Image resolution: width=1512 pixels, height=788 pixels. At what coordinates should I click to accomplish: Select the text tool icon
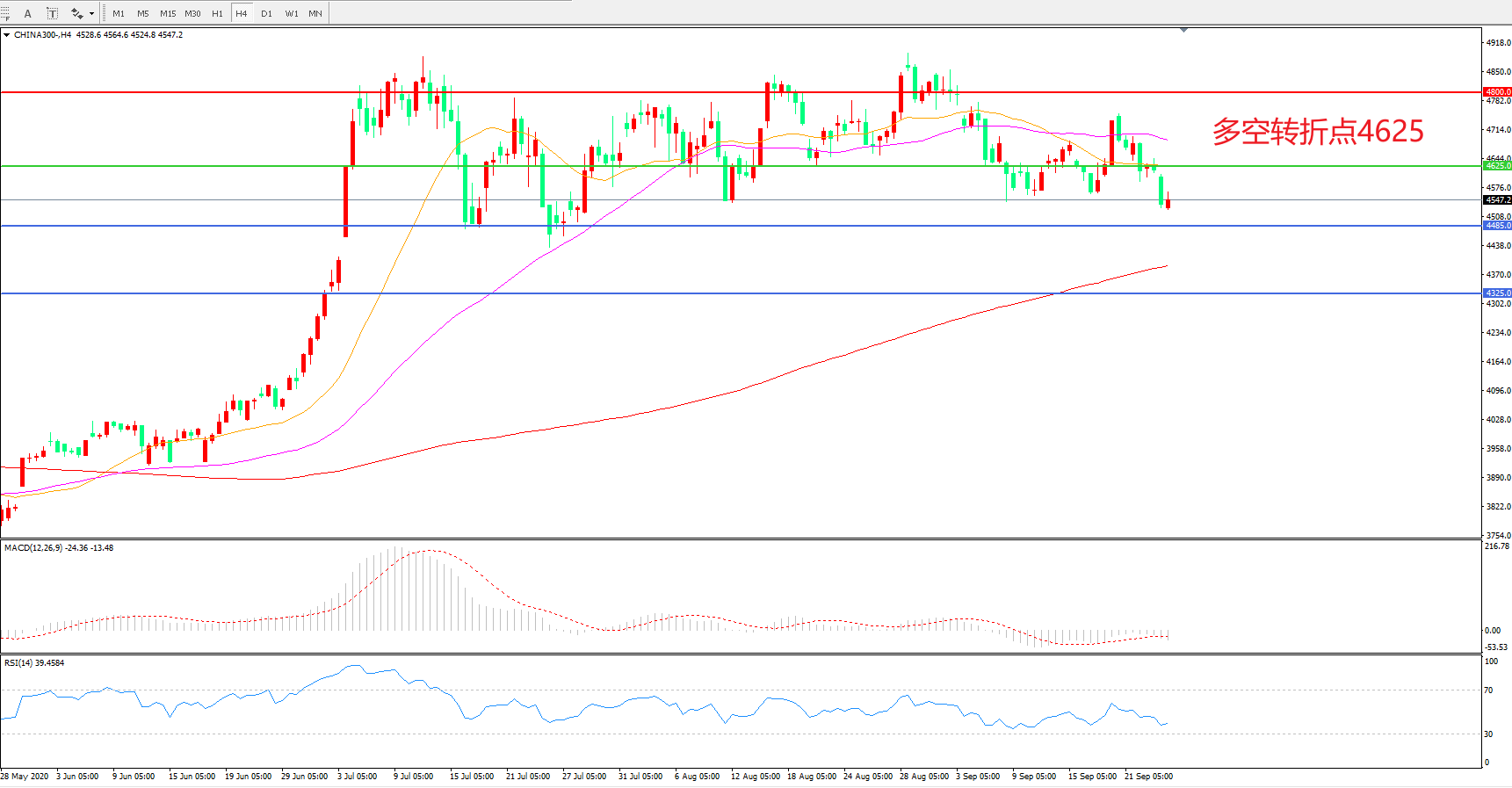(x=28, y=13)
